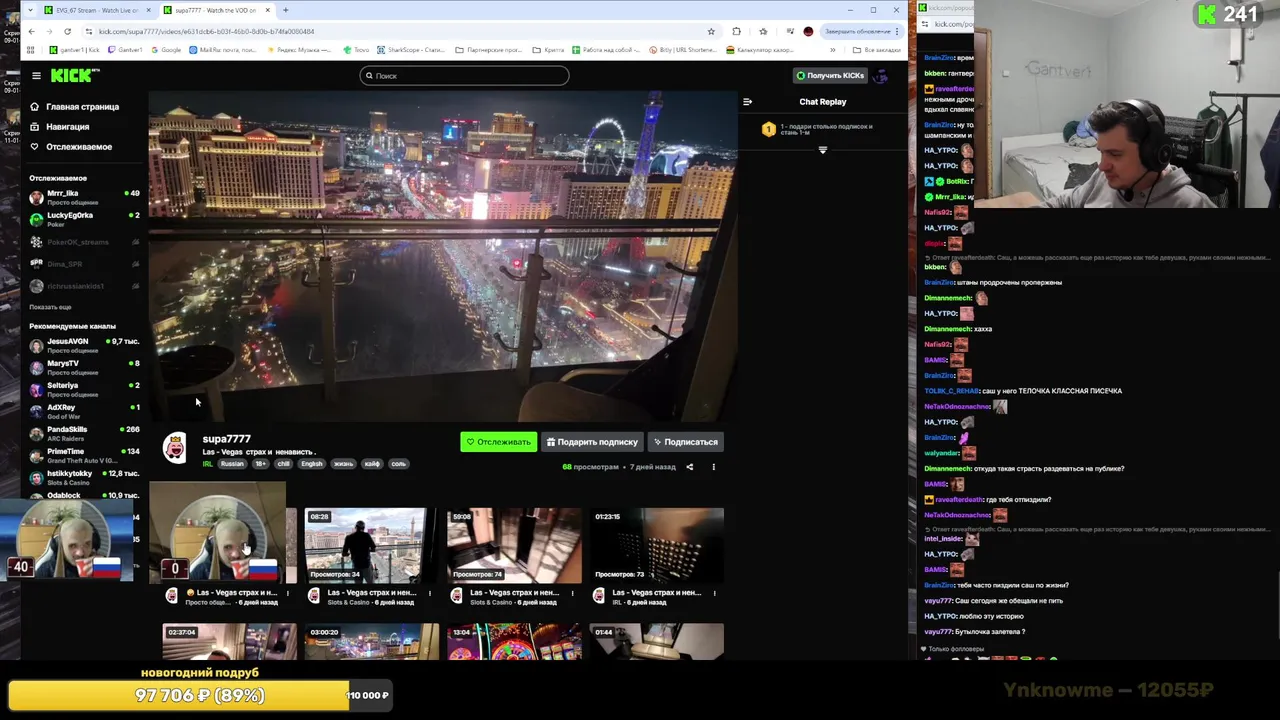This screenshot has width=1280, height=720.
Task: Open the Trovo bookmark
Action: click(357, 50)
